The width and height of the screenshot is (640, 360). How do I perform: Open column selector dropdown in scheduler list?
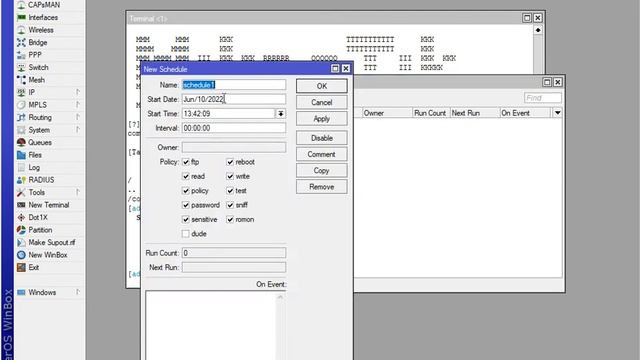tap(558, 113)
